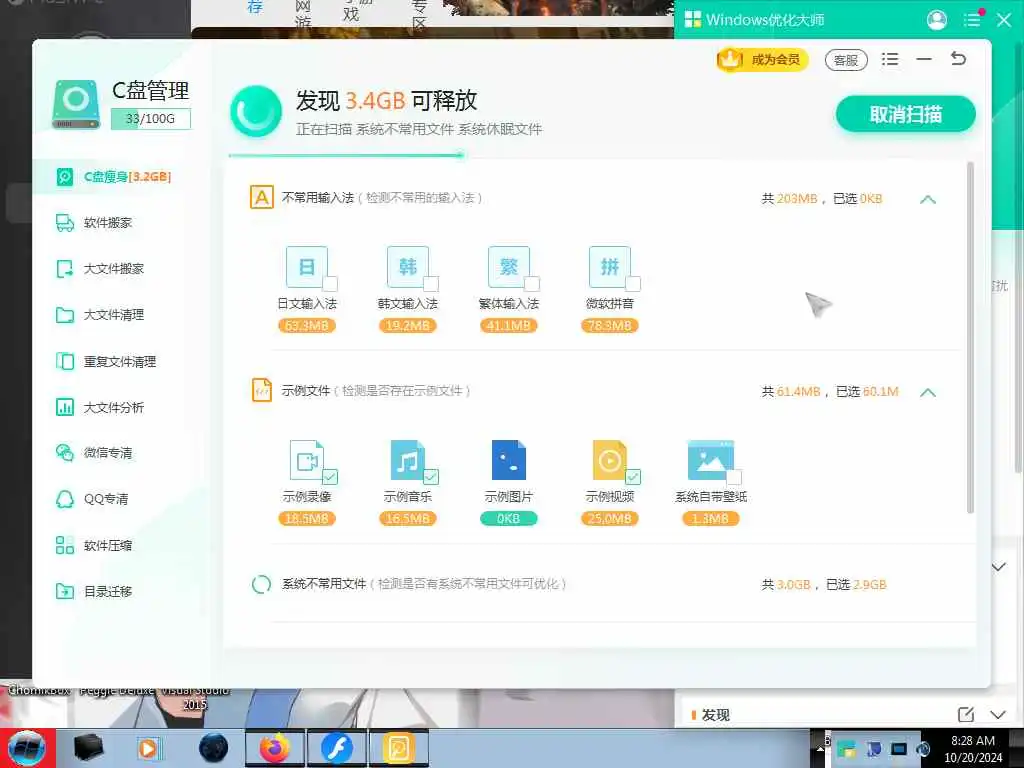Click the QQ专清 penguin icon
Viewport: 1024px width, 768px height.
[x=65, y=499]
